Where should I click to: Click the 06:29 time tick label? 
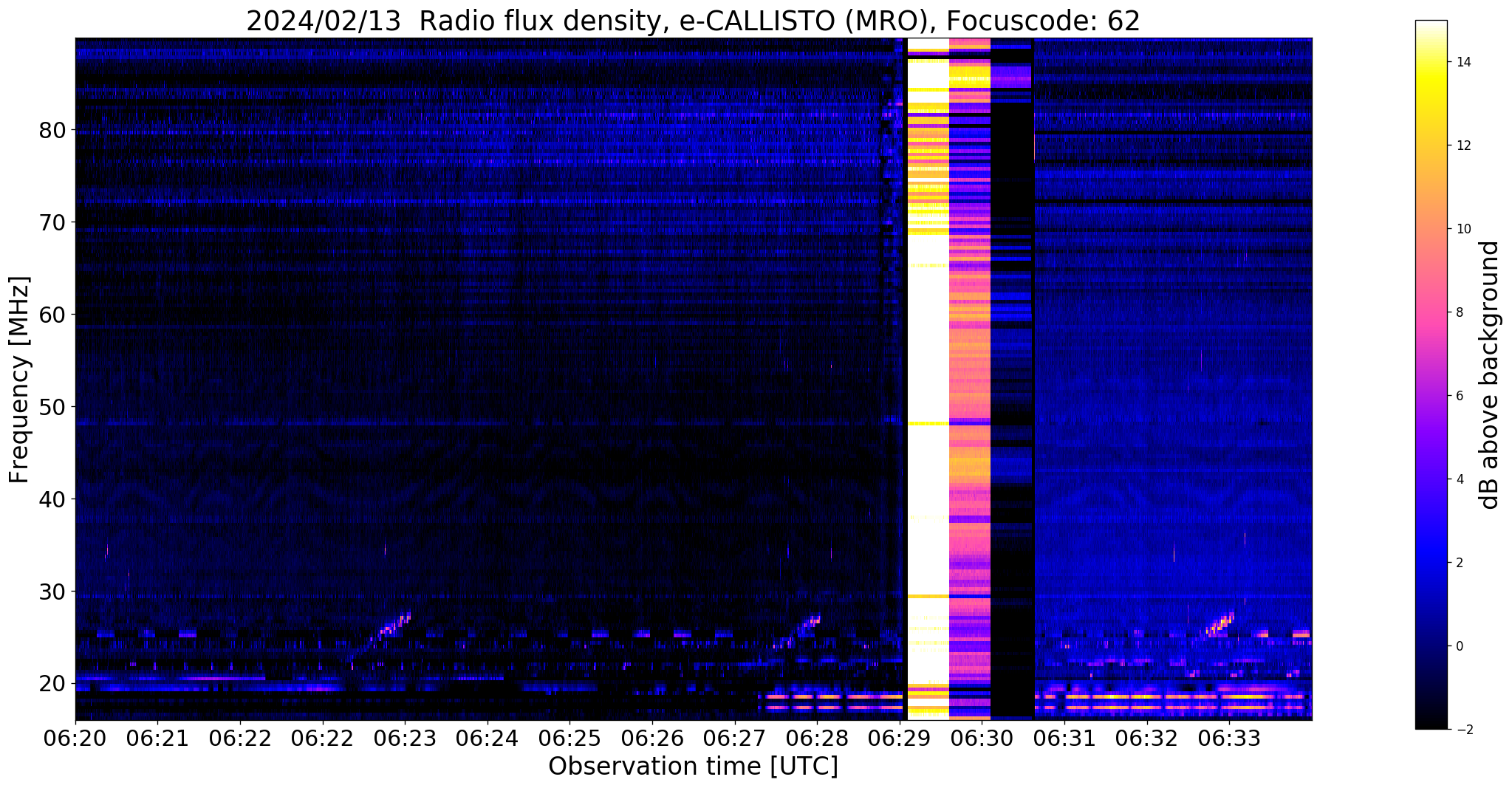(x=899, y=738)
